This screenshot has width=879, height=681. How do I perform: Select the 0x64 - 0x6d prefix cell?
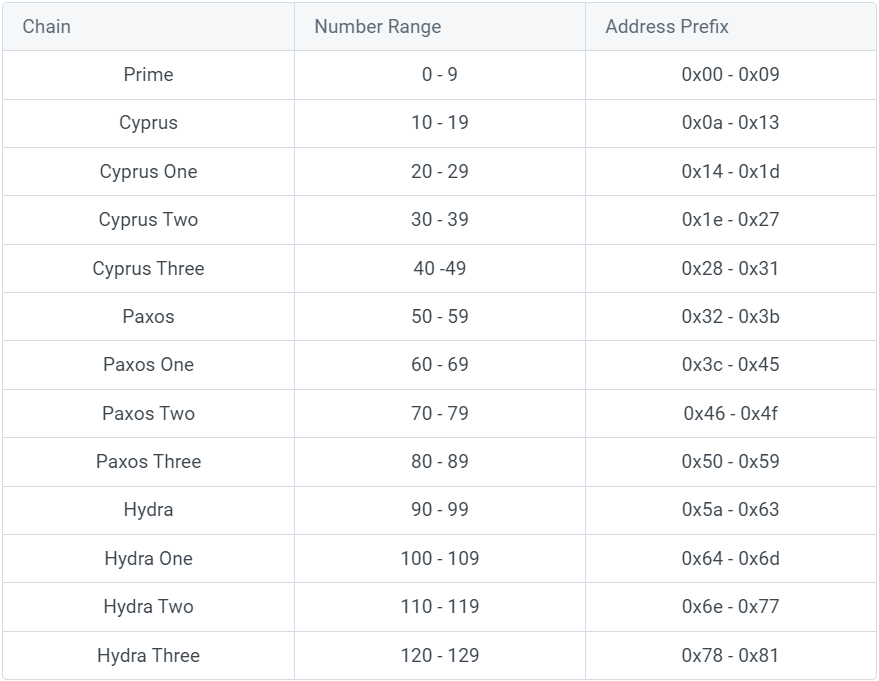tap(730, 559)
